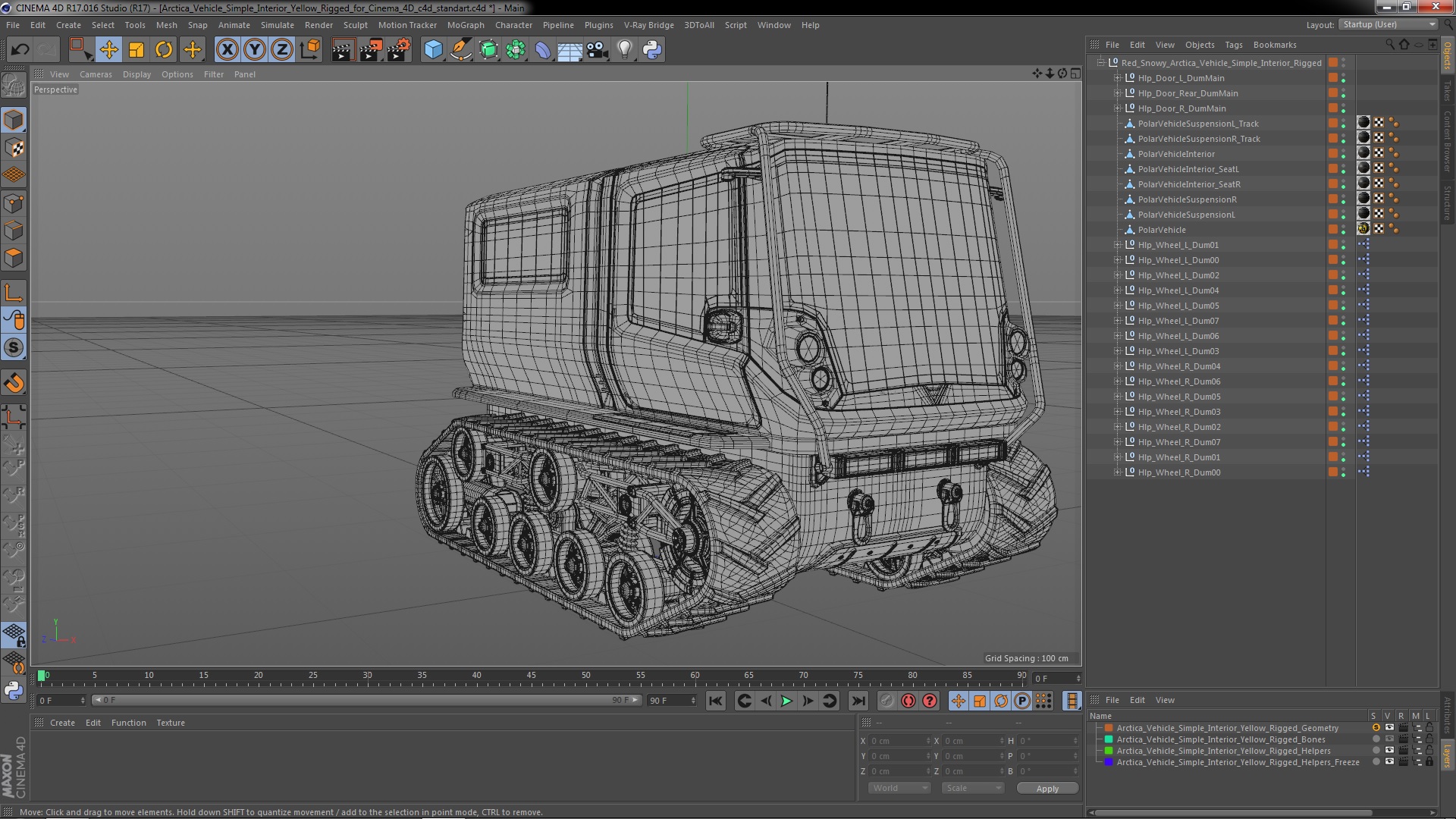
Task: Open the V-Ray Bridge menu
Action: (x=648, y=25)
